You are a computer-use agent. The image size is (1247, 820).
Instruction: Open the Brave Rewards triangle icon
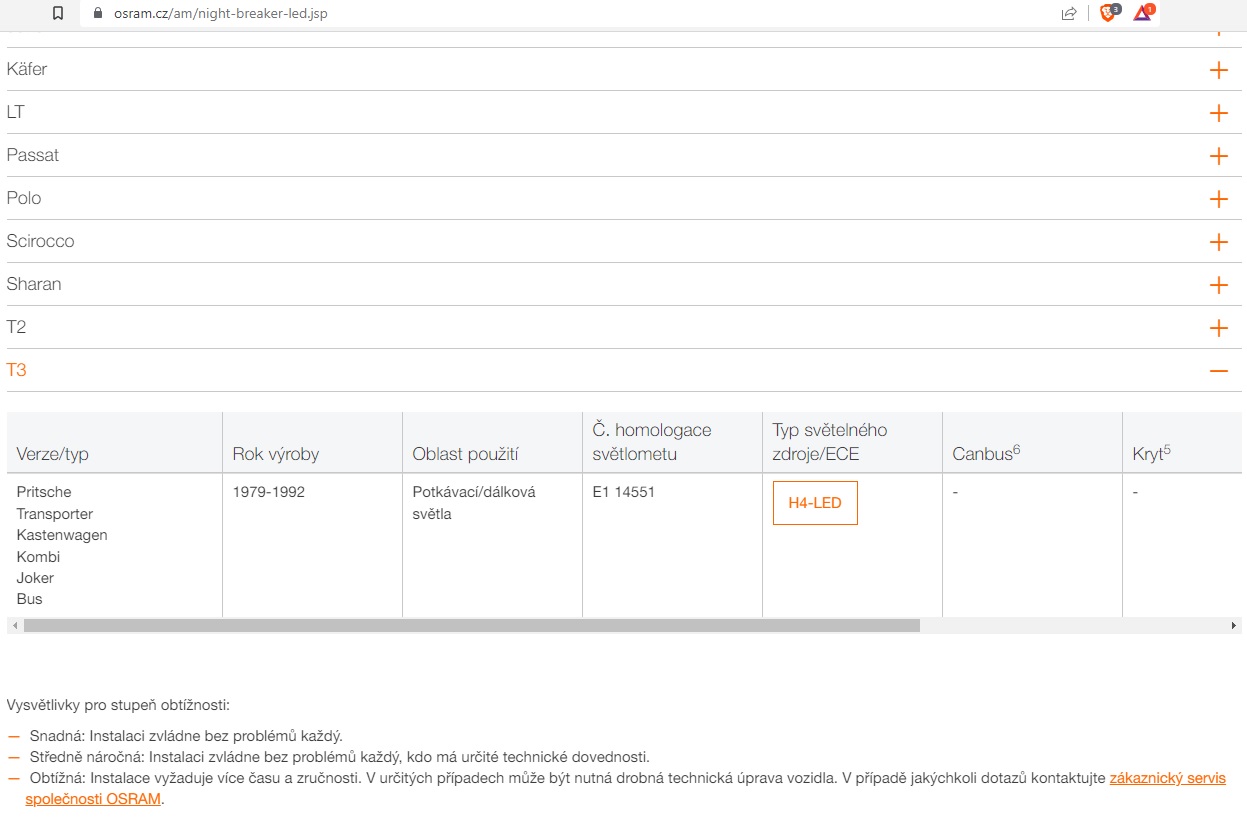point(1144,13)
